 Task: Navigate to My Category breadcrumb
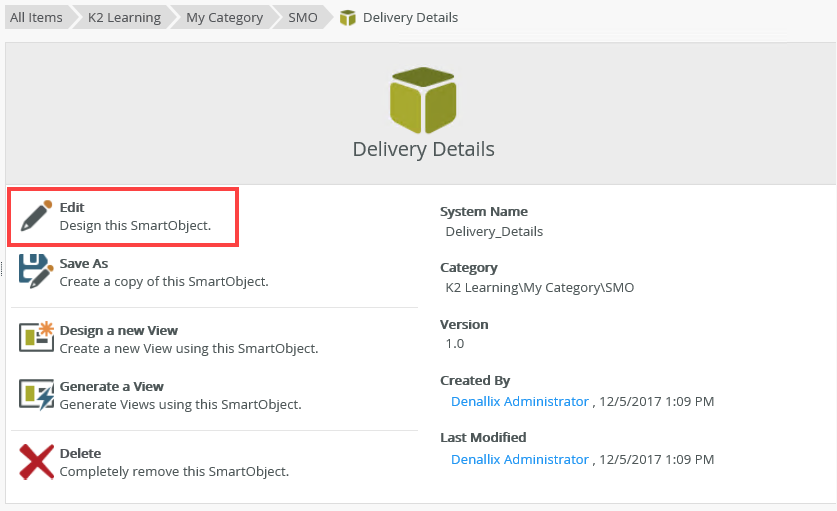click(224, 18)
